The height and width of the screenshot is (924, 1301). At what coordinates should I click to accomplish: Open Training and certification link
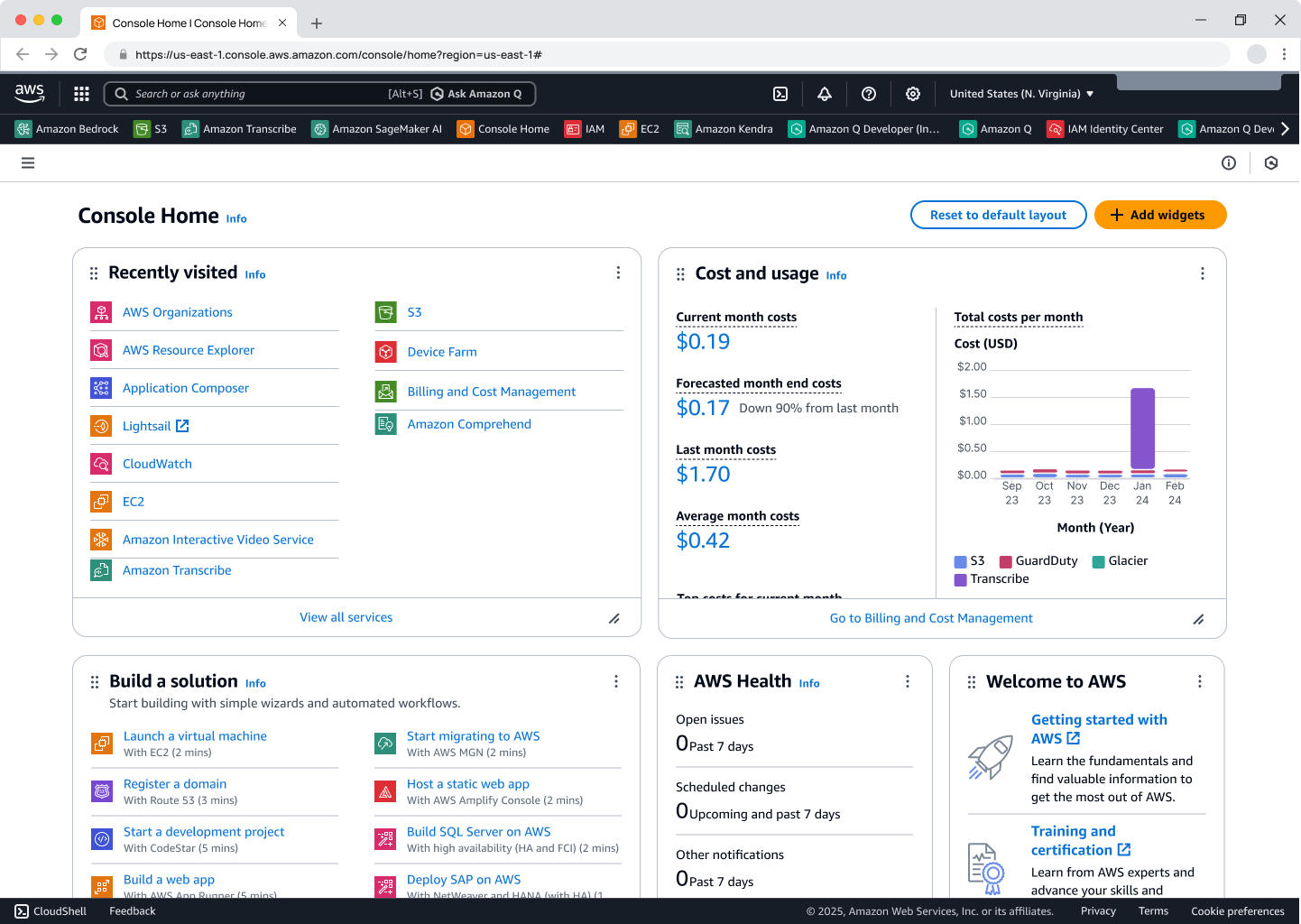[x=1082, y=840]
